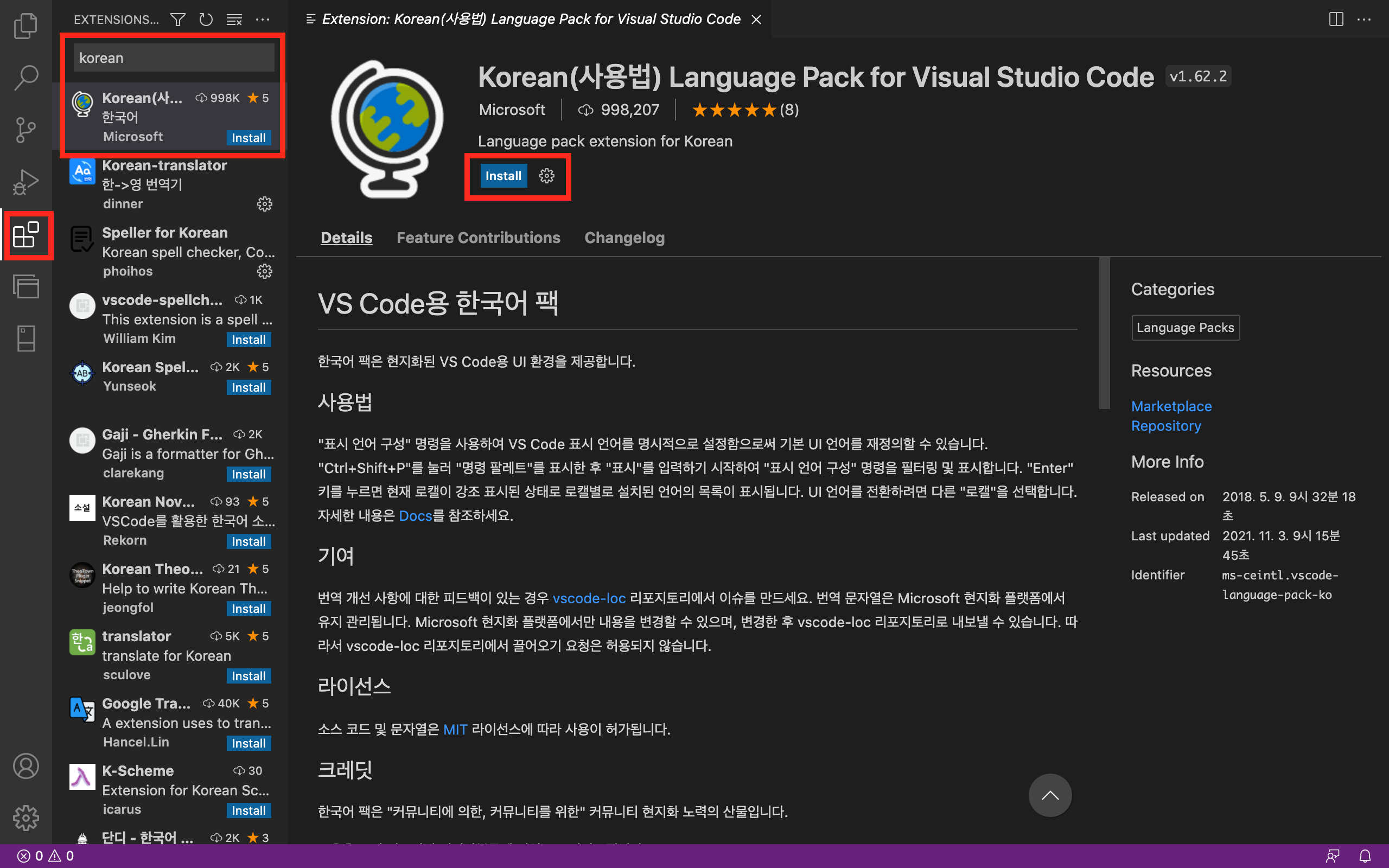Switch to the Changelog tab

(625, 237)
